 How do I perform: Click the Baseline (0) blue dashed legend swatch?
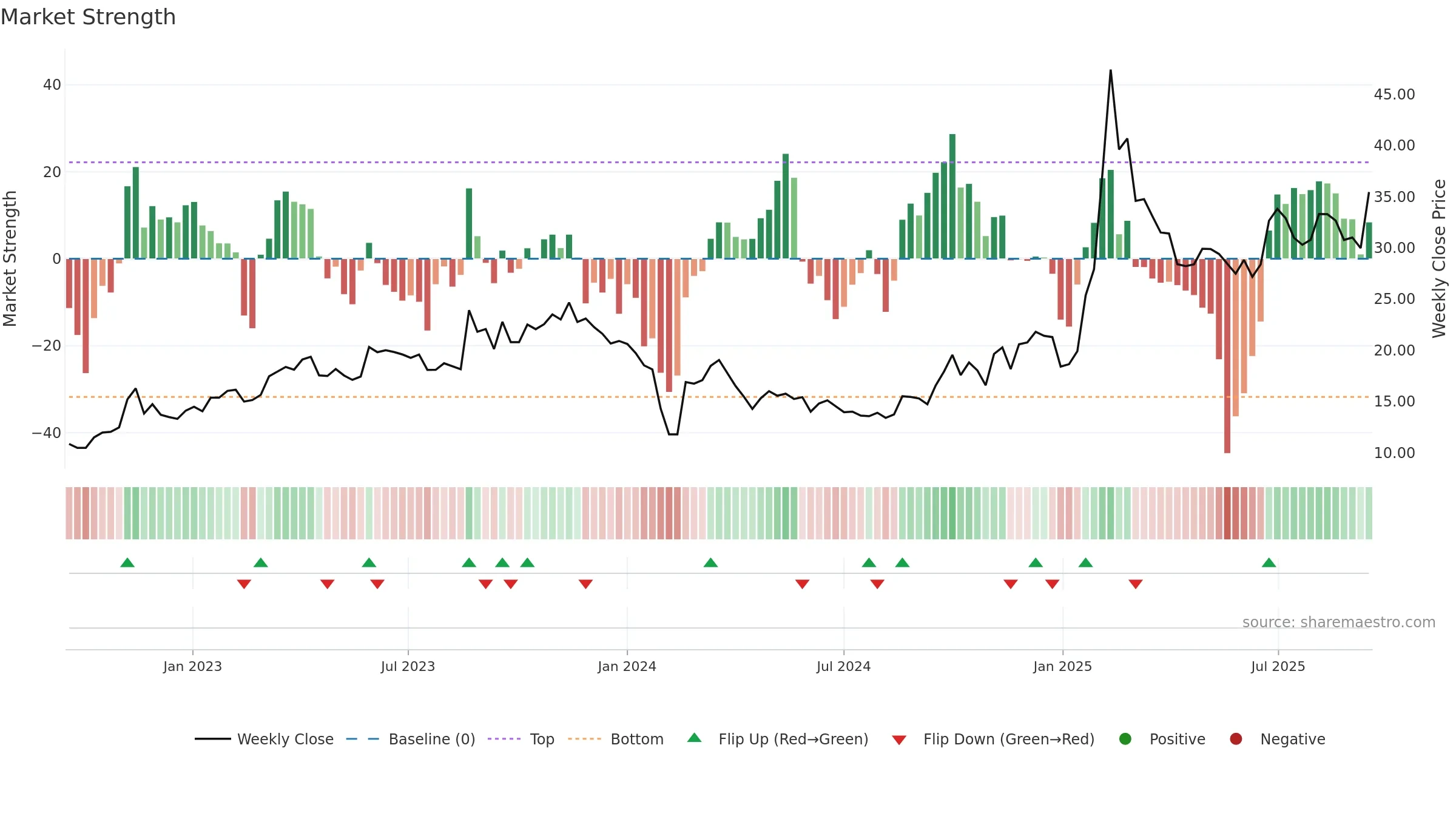click(x=363, y=739)
